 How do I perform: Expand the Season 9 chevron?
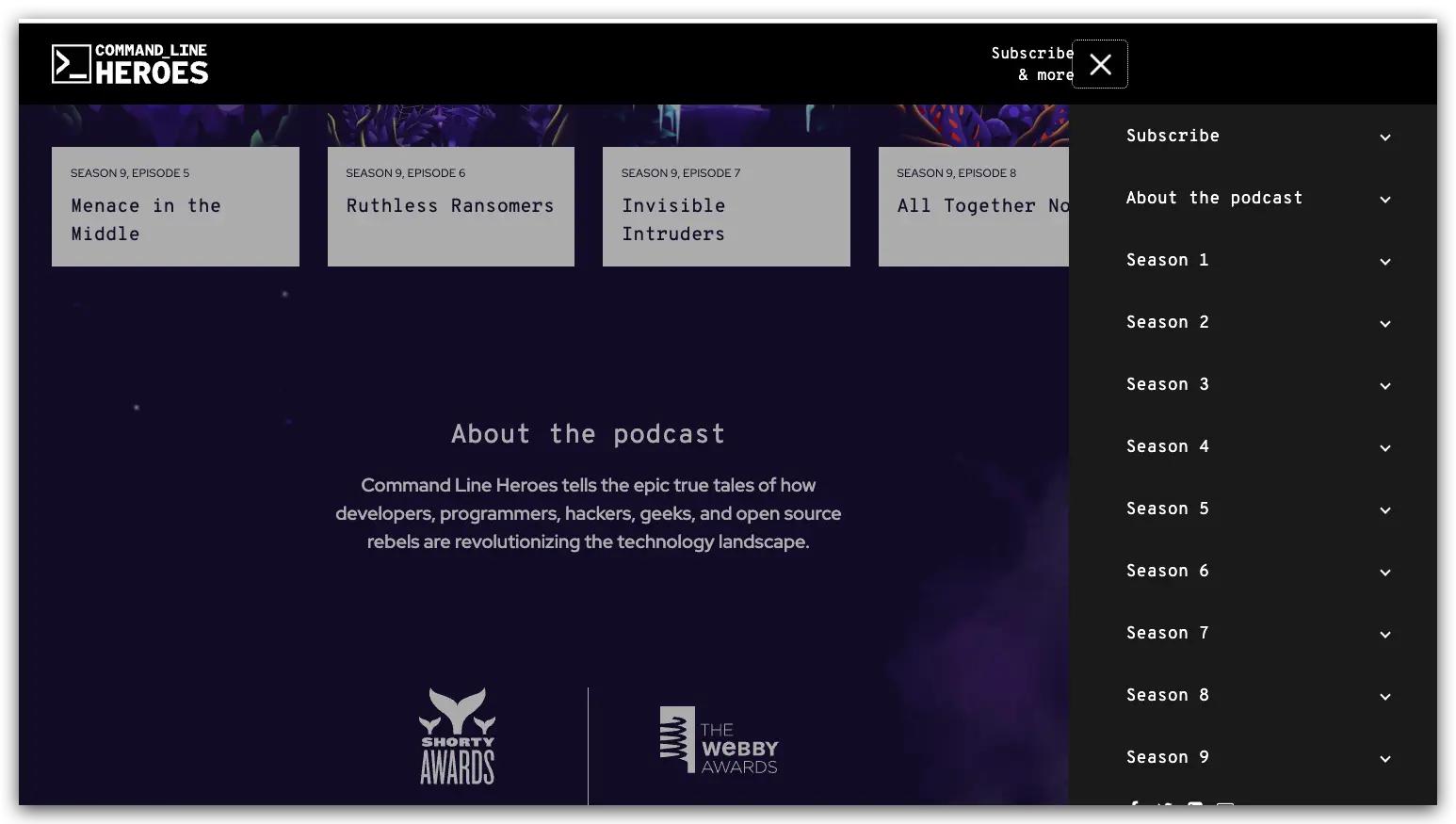tap(1385, 759)
